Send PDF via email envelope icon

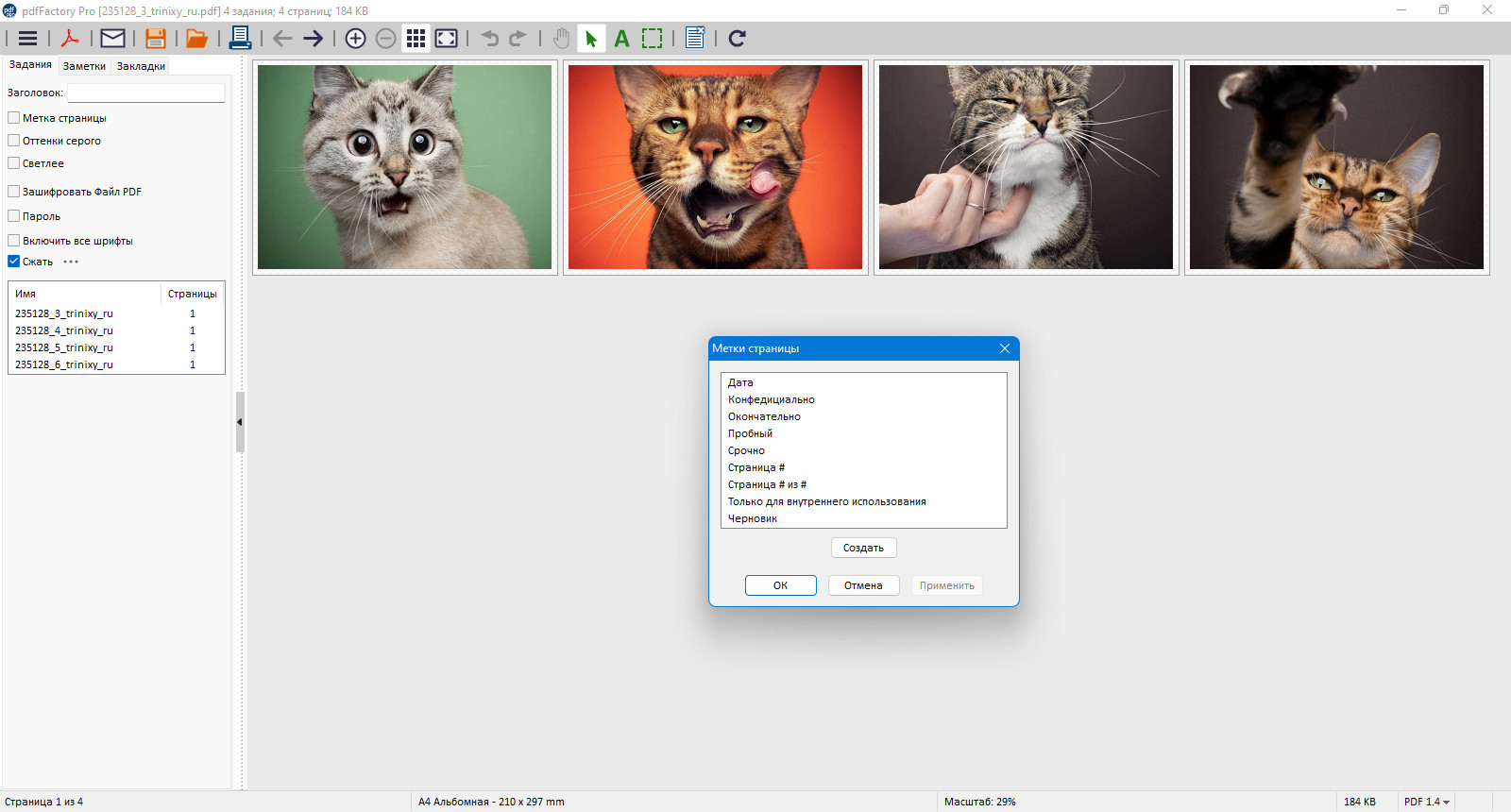click(x=112, y=39)
